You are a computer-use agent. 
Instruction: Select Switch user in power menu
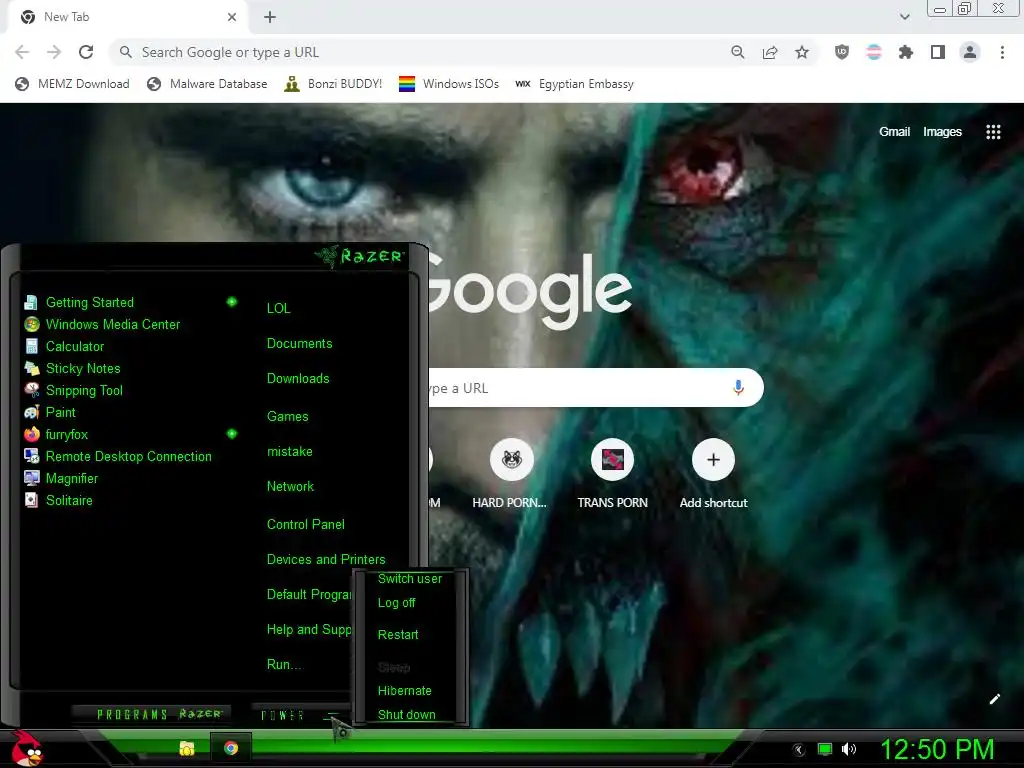pos(409,579)
